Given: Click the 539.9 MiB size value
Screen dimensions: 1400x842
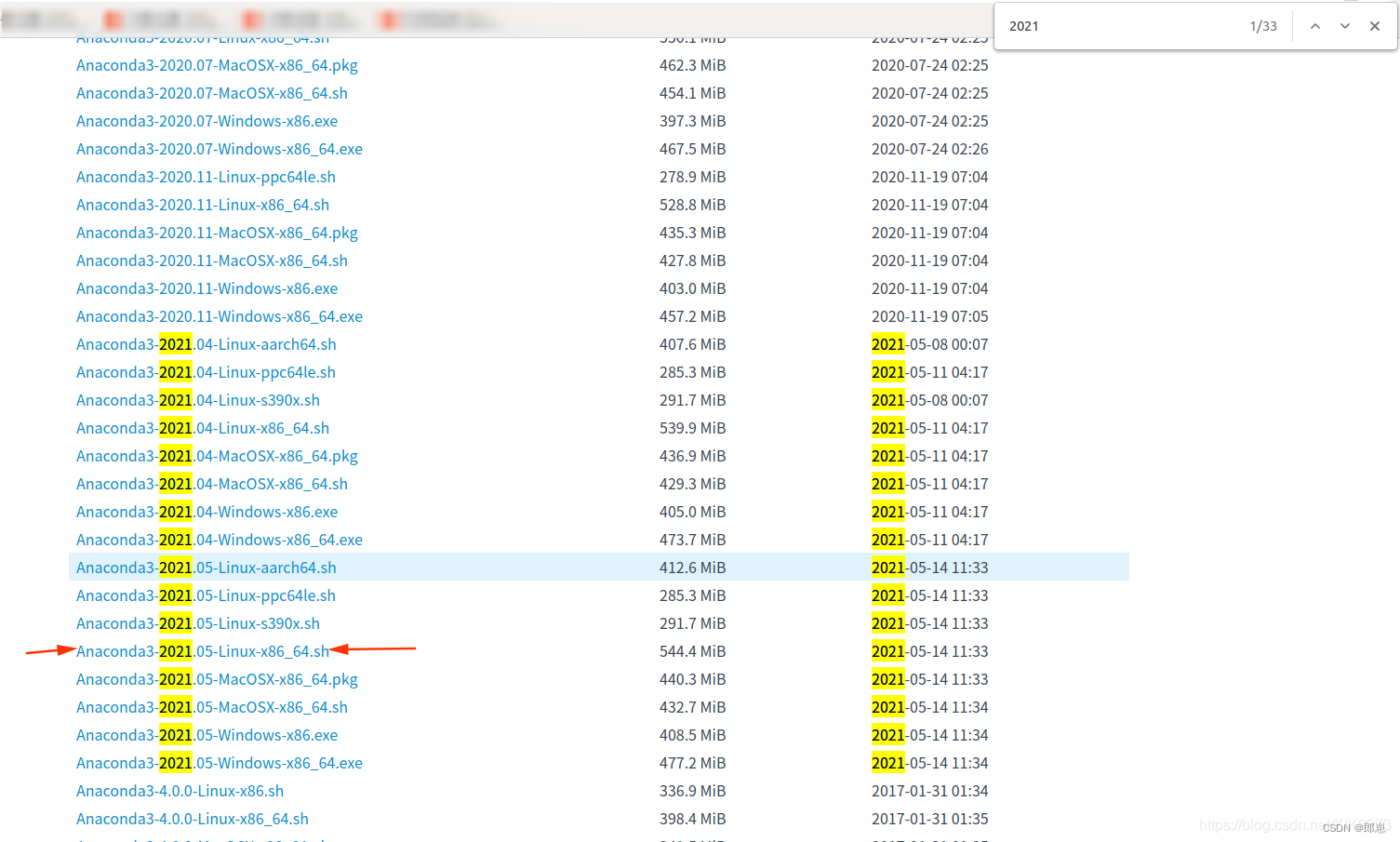Looking at the screenshot, I should pyautogui.click(x=692, y=428).
